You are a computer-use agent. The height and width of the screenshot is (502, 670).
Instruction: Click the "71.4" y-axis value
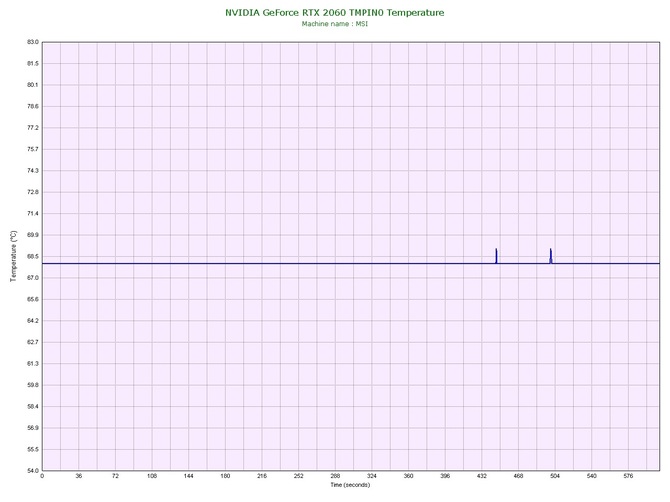(33, 213)
